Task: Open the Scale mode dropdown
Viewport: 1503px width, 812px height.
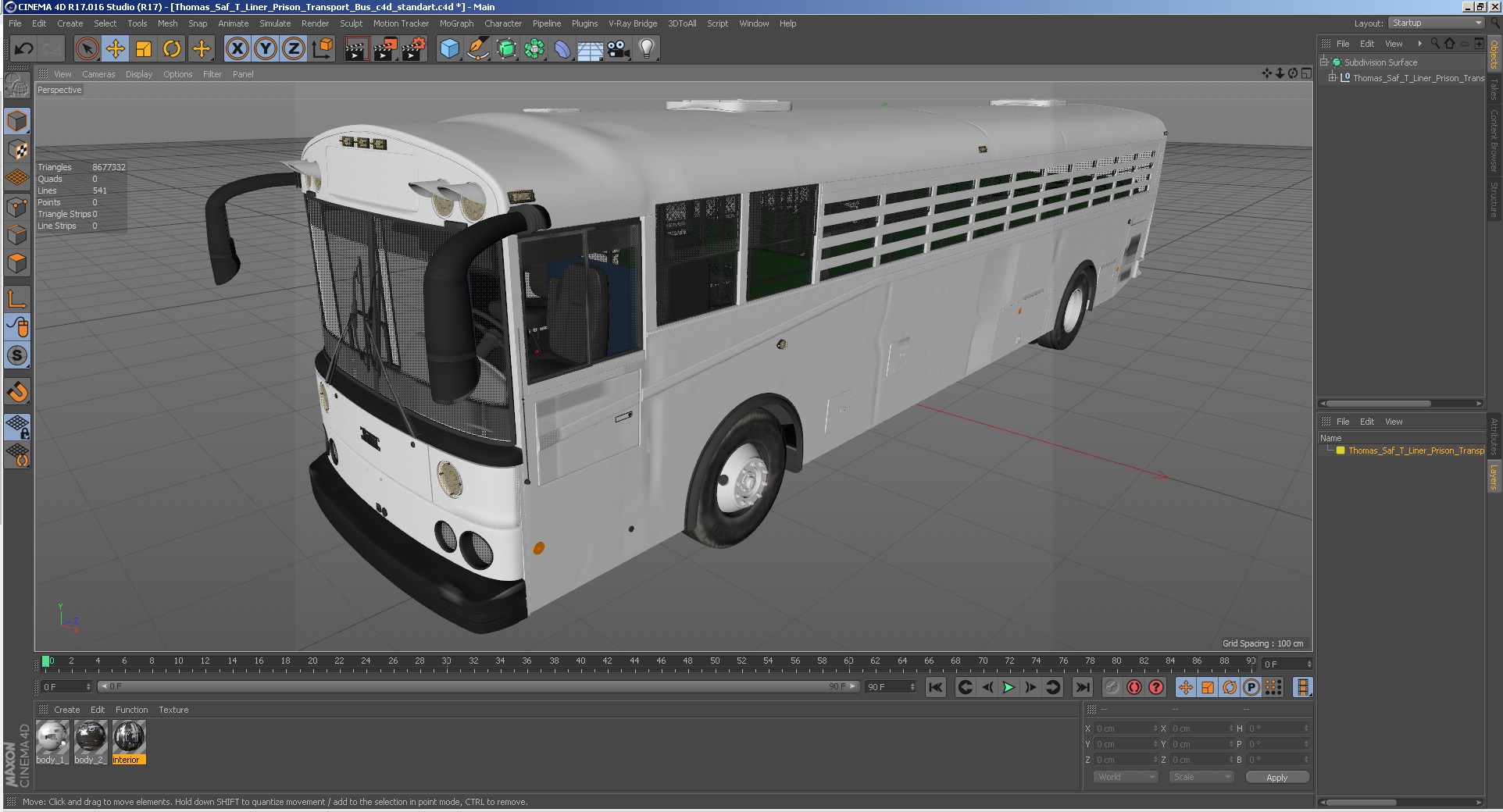Action: click(1201, 777)
